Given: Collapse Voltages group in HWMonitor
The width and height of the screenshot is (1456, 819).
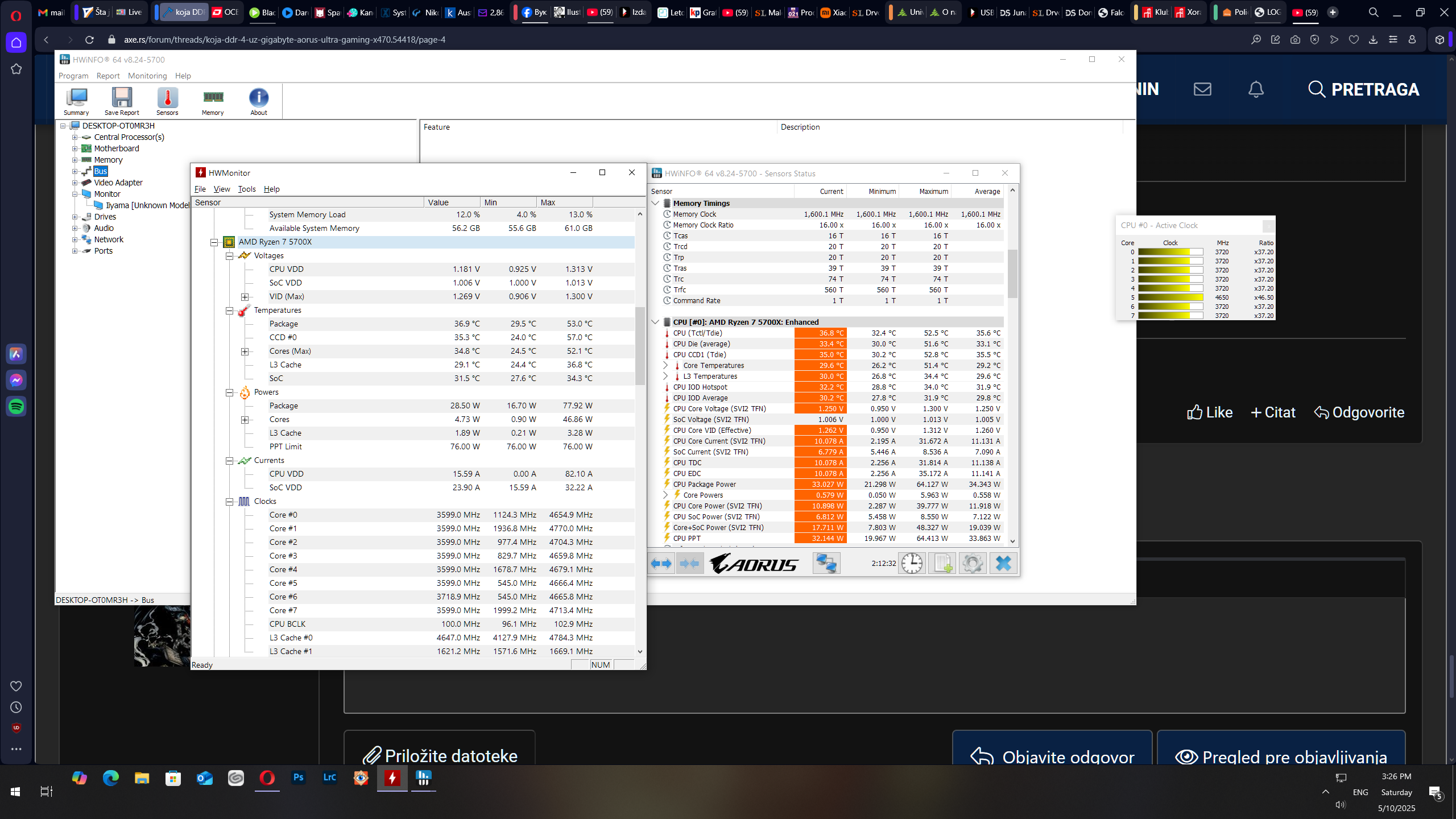Looking at the screenshot, I should (x=230, y=256).
